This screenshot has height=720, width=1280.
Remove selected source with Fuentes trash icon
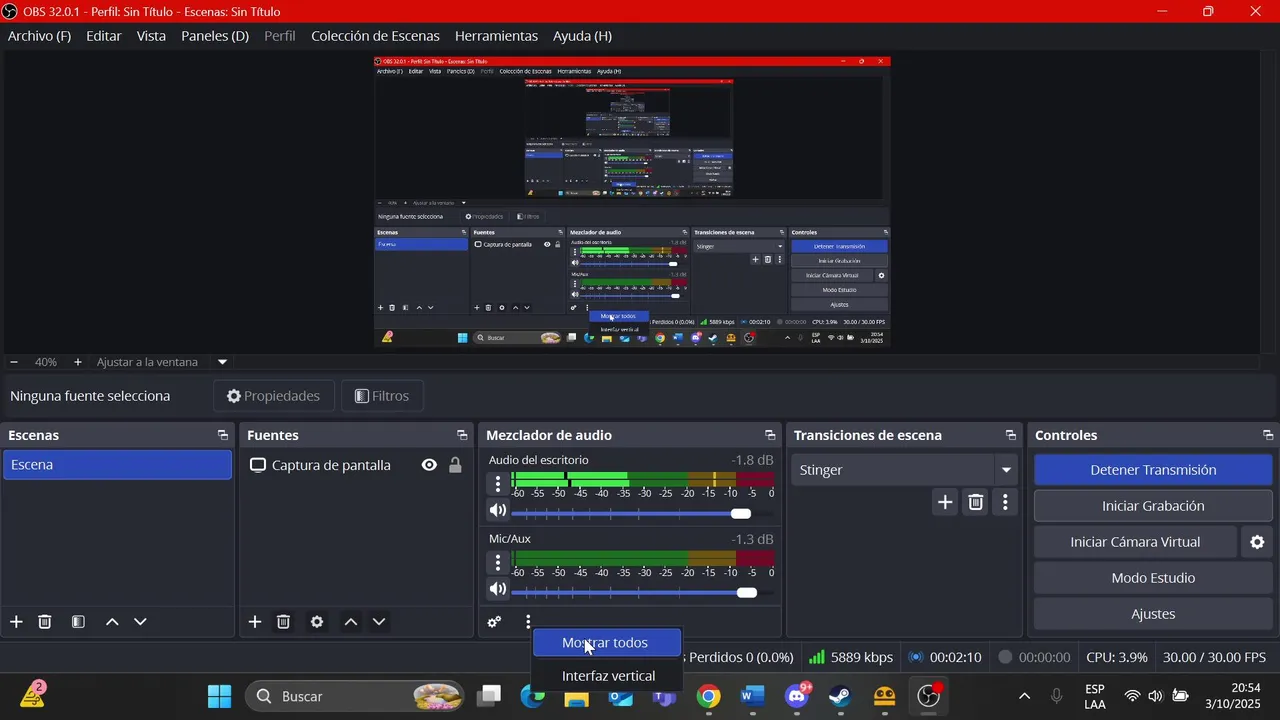pyautogui.click(x=284, y=622)
